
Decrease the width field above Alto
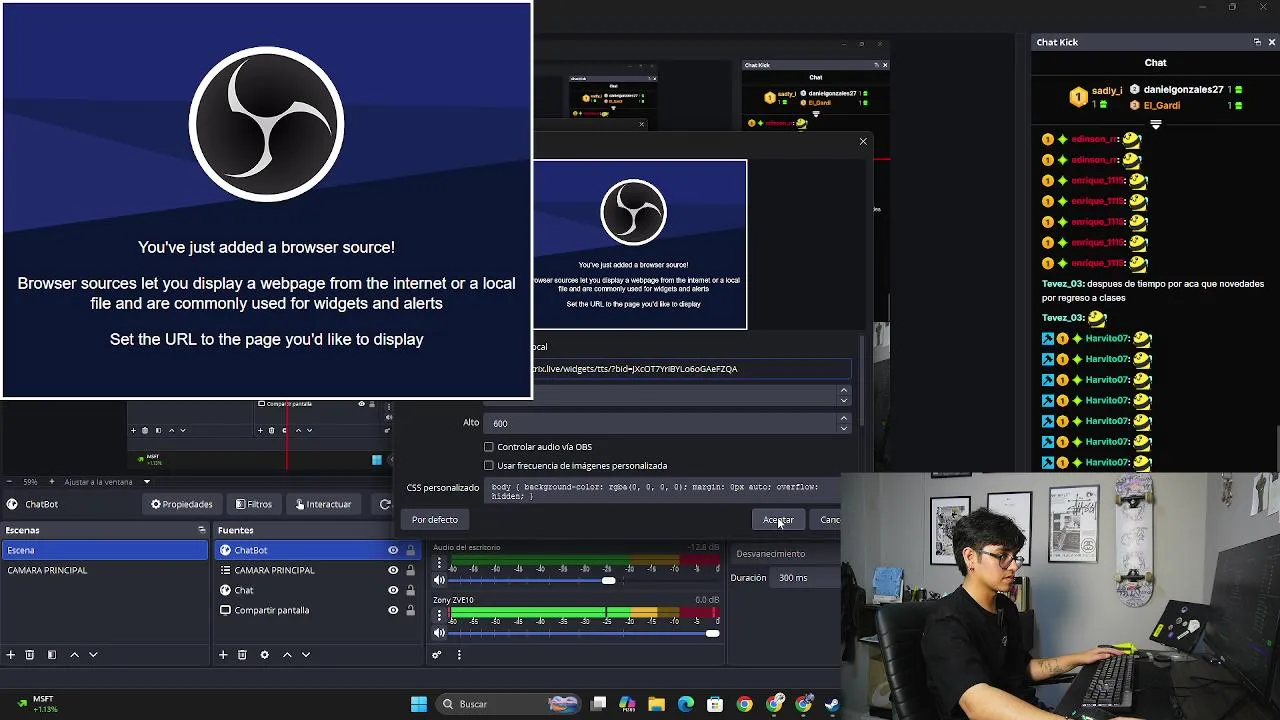pyautogui.click(x=844, y=400)
